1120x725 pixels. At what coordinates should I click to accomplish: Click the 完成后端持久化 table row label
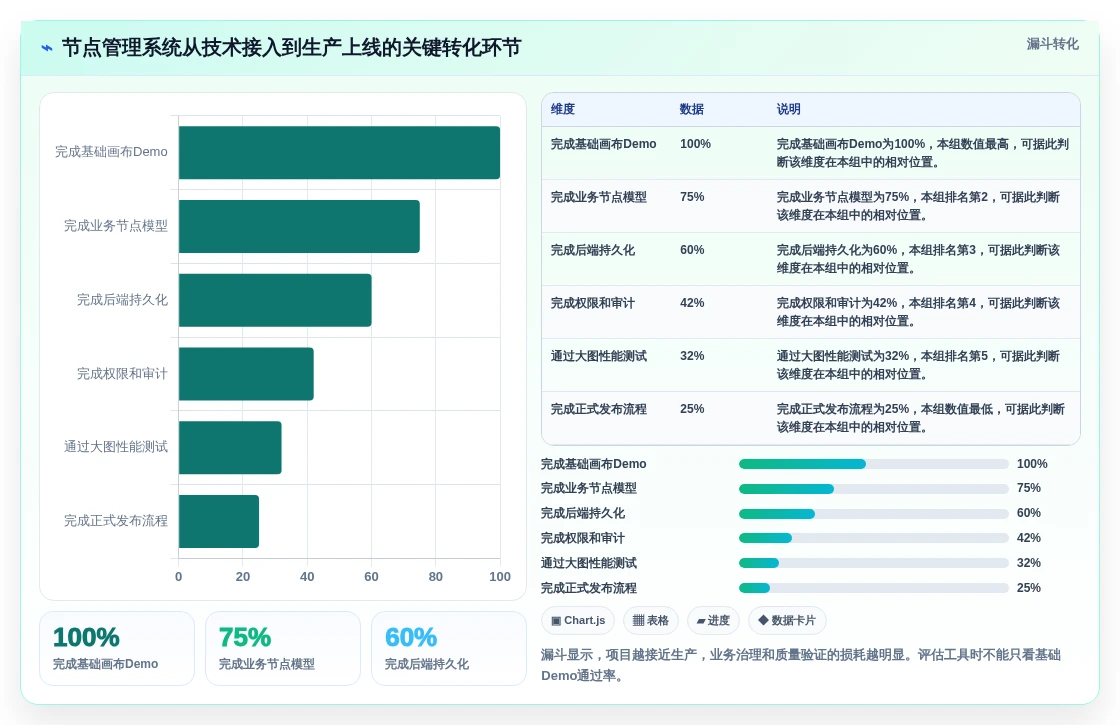point(593,250)
